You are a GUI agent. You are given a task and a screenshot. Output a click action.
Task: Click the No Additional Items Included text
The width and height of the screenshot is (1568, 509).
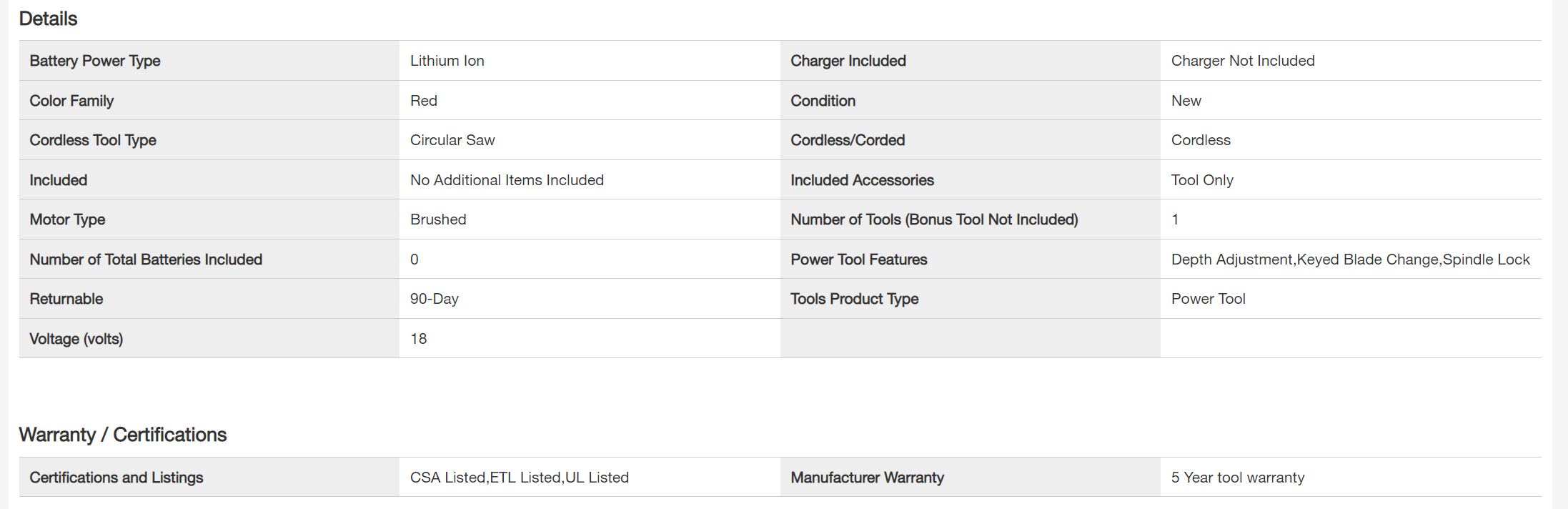pyautogui.click(x=507, y=180)
